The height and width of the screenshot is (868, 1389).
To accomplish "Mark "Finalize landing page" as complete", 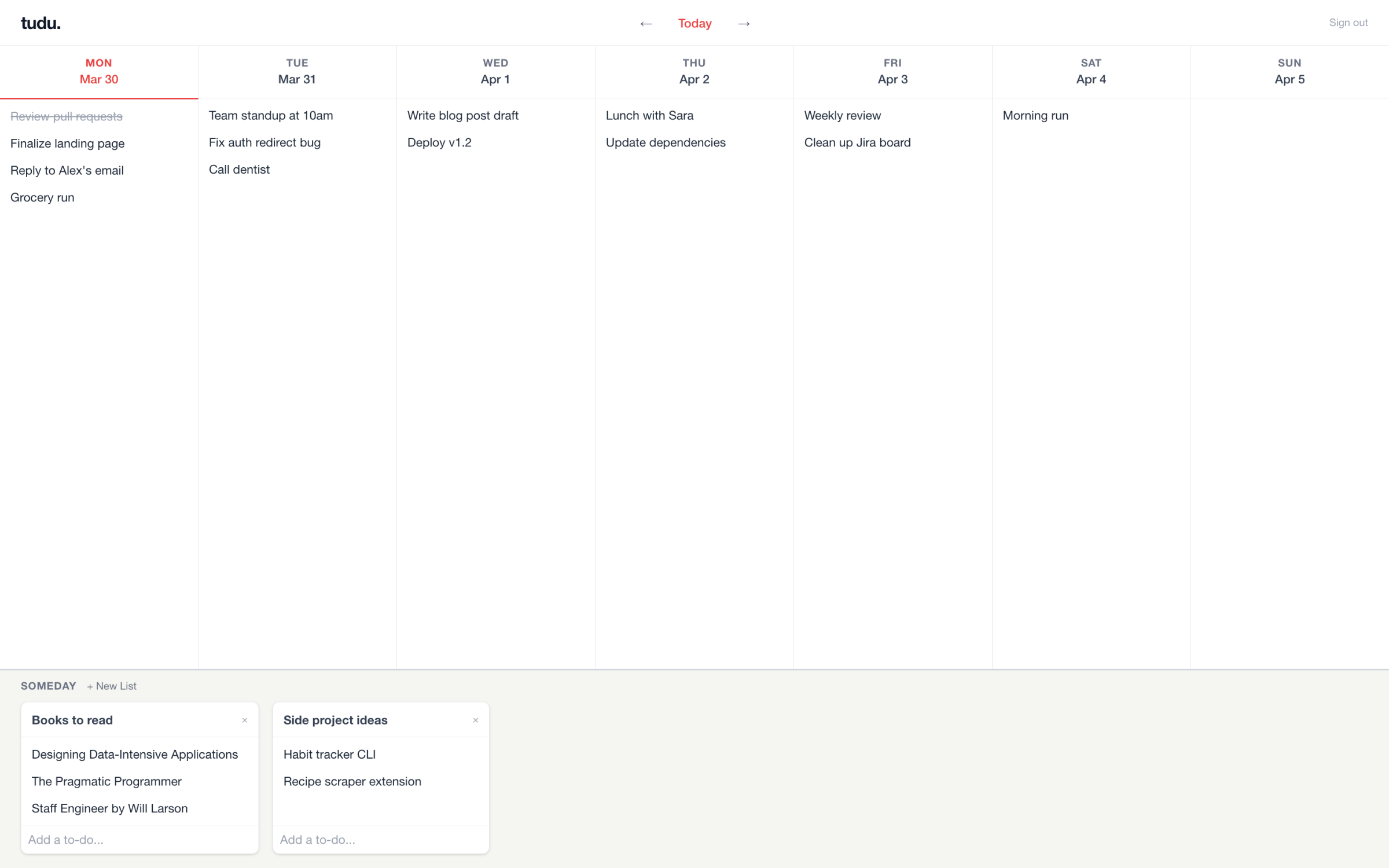I will point(67,143).
